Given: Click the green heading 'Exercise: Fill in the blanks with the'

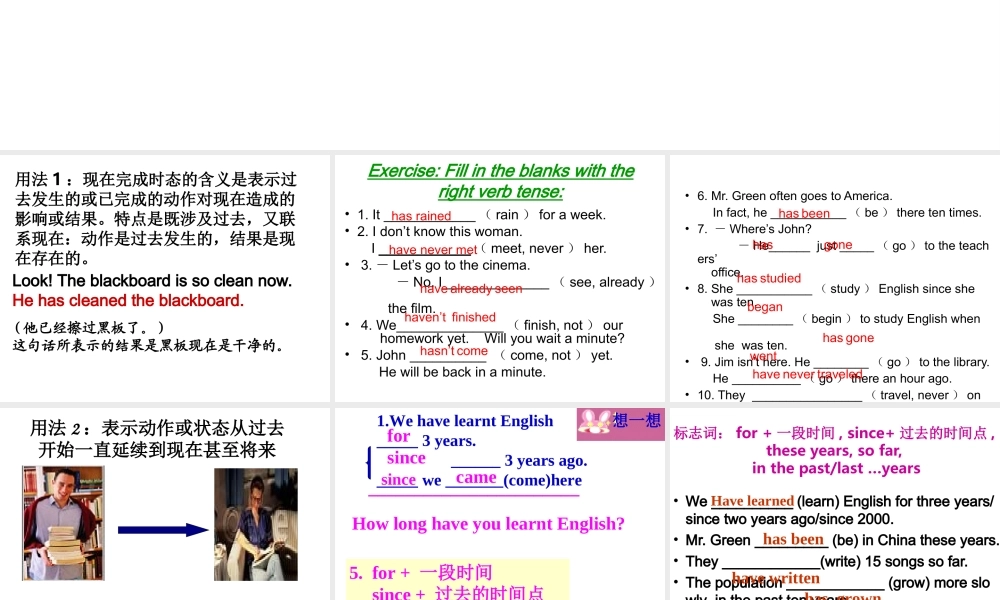Looking at the screenshot, I should pos(501,171).
